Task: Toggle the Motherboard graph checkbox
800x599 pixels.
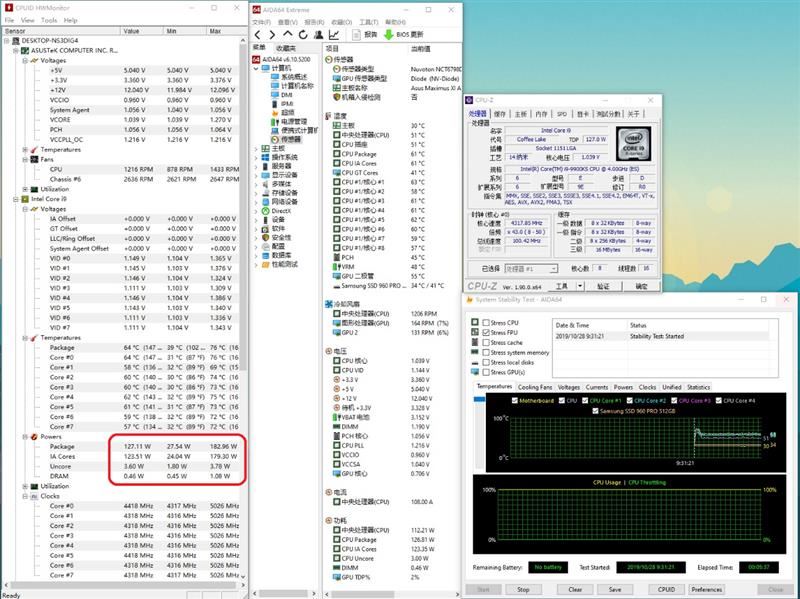Action: 515,401
